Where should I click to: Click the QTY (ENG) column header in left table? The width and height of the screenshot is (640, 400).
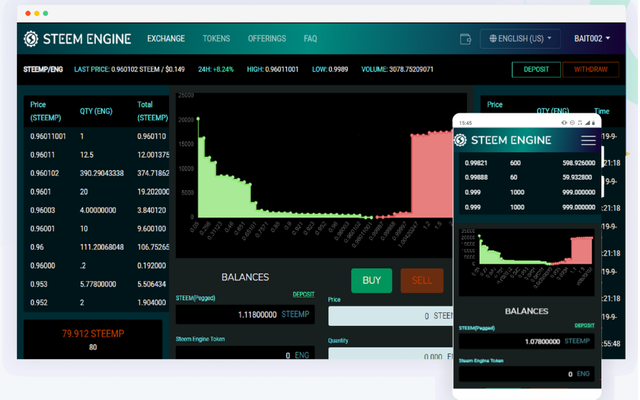[x=96, y=111]
